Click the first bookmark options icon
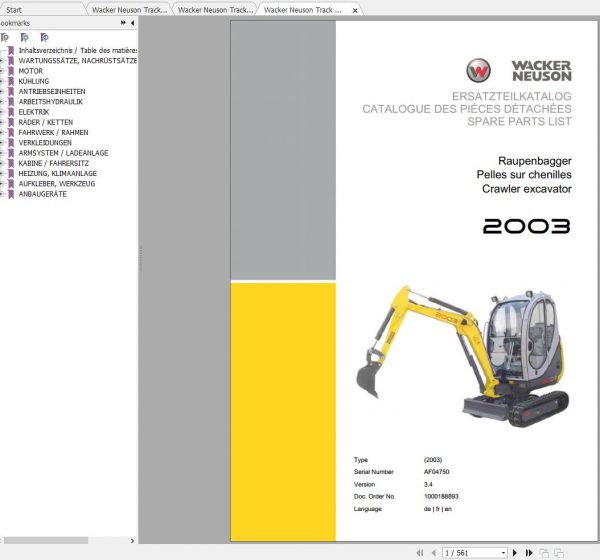 point(5,38)
